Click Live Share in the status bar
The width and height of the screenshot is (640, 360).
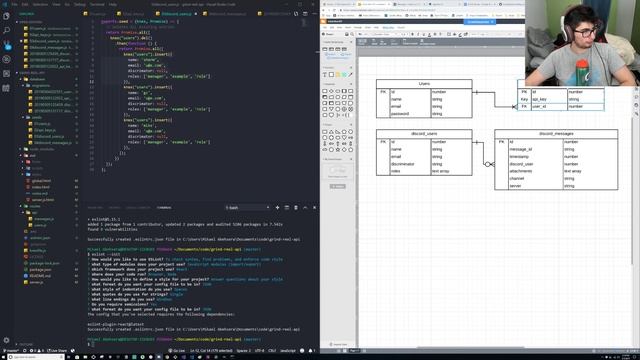pos(57,351)
